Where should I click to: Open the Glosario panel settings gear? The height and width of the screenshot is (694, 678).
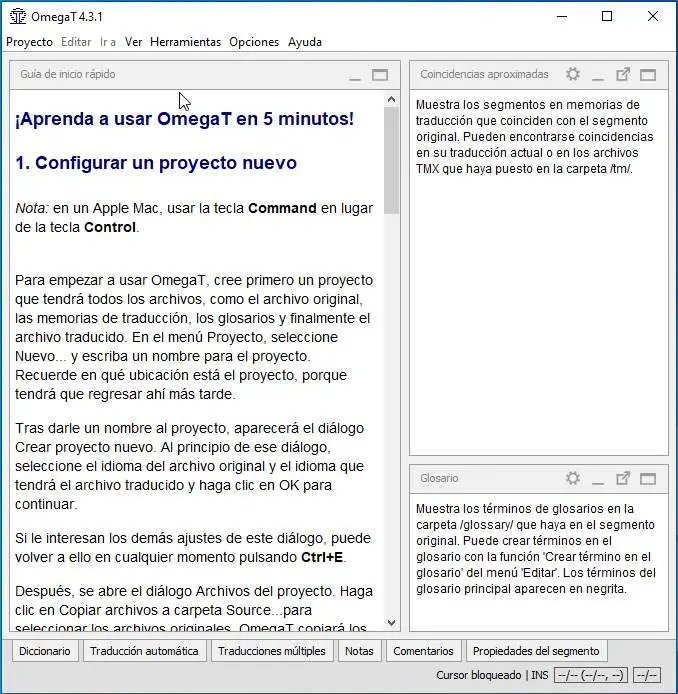[573, 478]
